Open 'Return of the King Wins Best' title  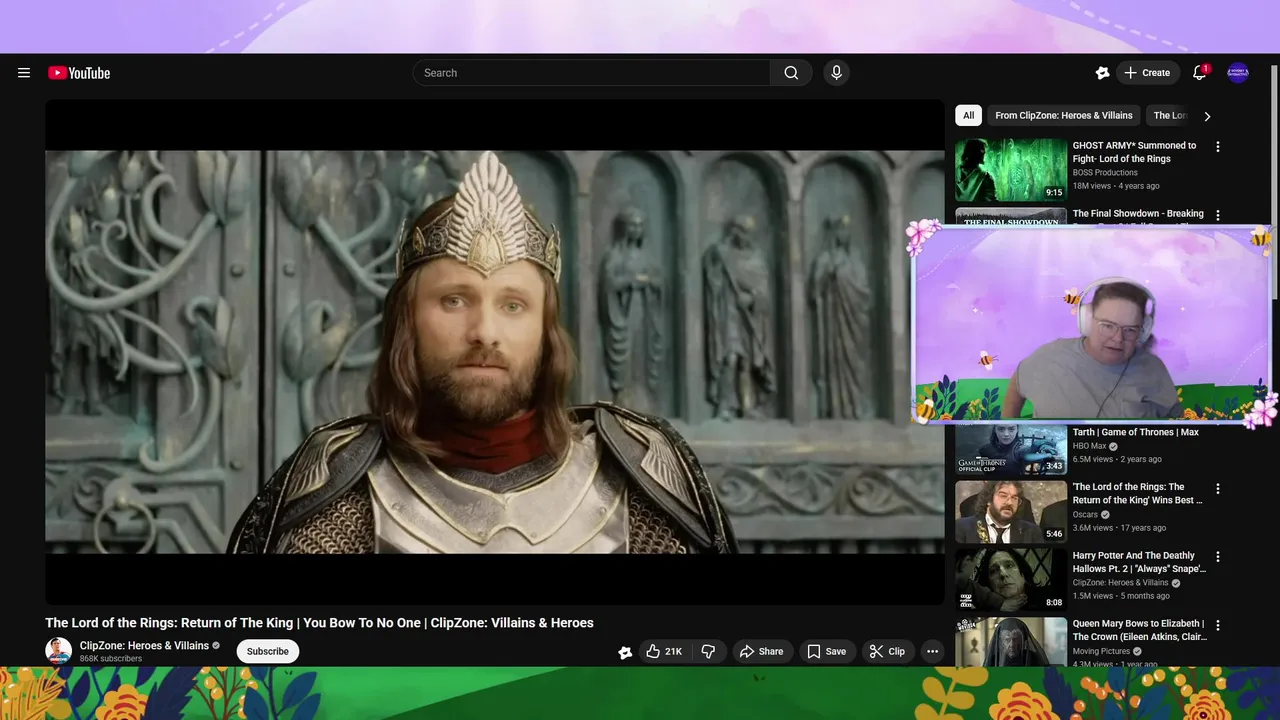[1137, 494]
